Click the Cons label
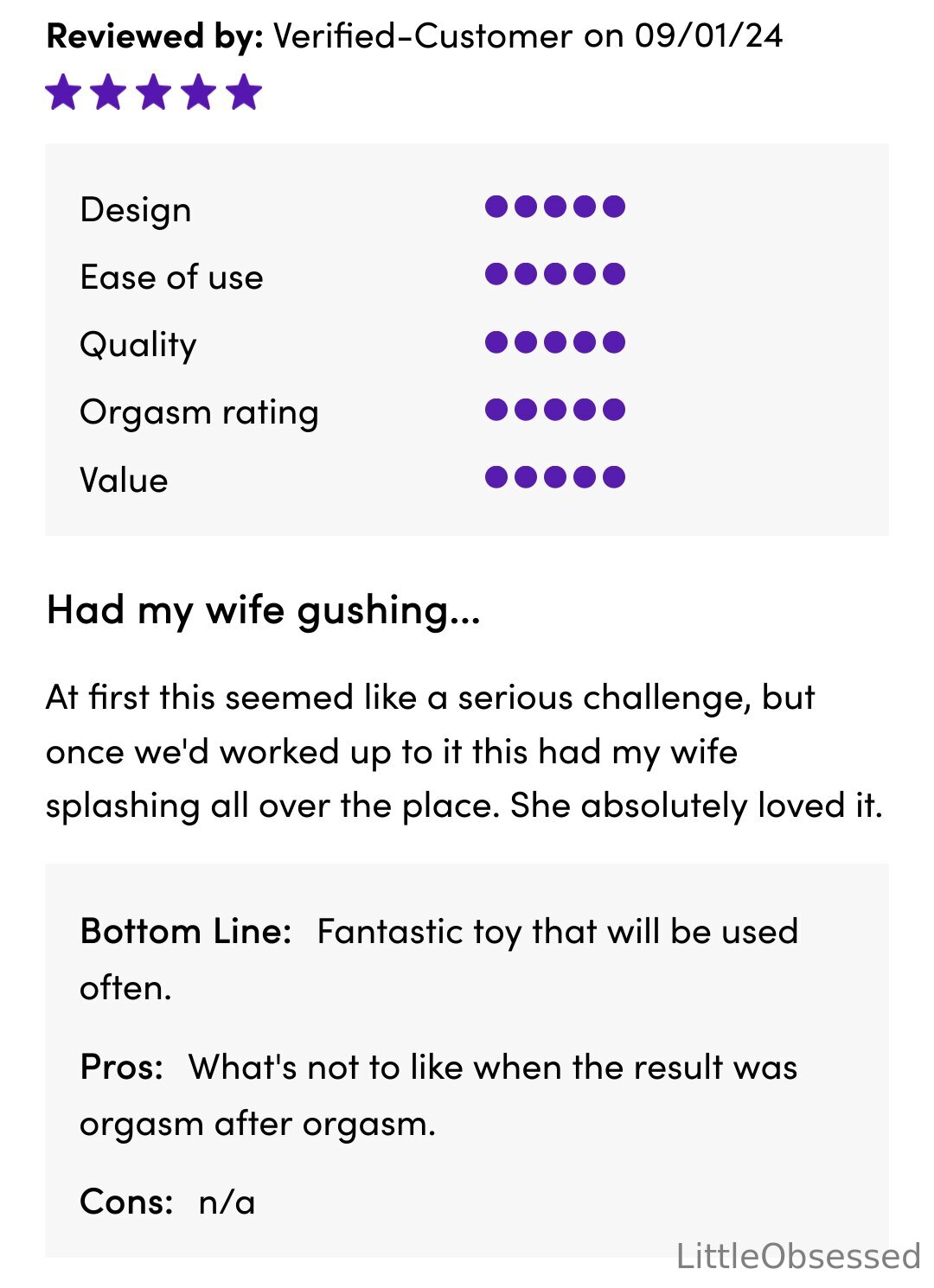The width and height of the screenshot is (934, 1288). click(x=126, y=1202)
